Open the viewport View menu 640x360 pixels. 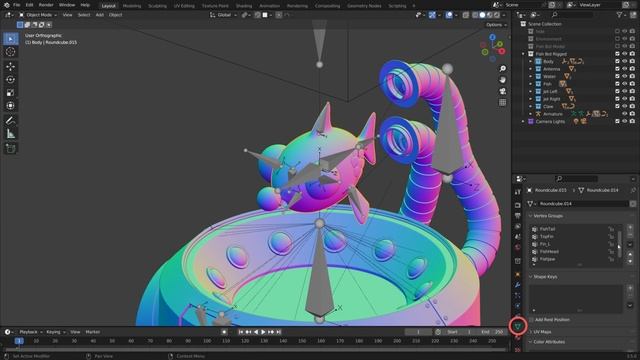point(67,15)
